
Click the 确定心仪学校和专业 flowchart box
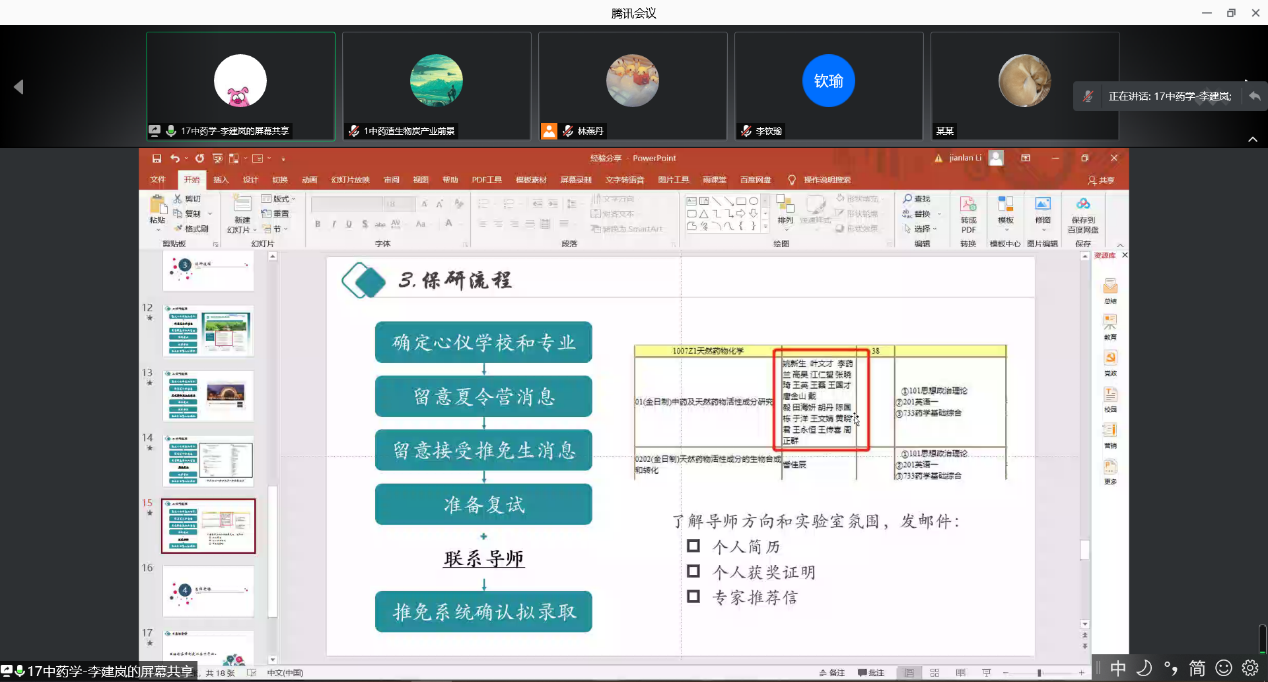[x=483, y=342]
